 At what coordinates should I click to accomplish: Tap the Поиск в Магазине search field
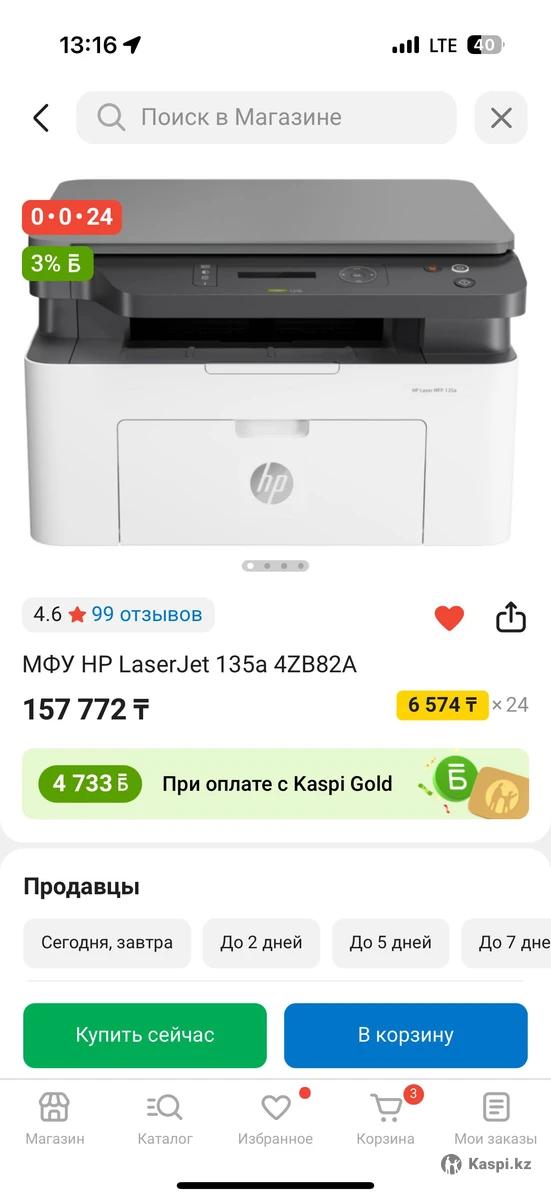[267, 118]
